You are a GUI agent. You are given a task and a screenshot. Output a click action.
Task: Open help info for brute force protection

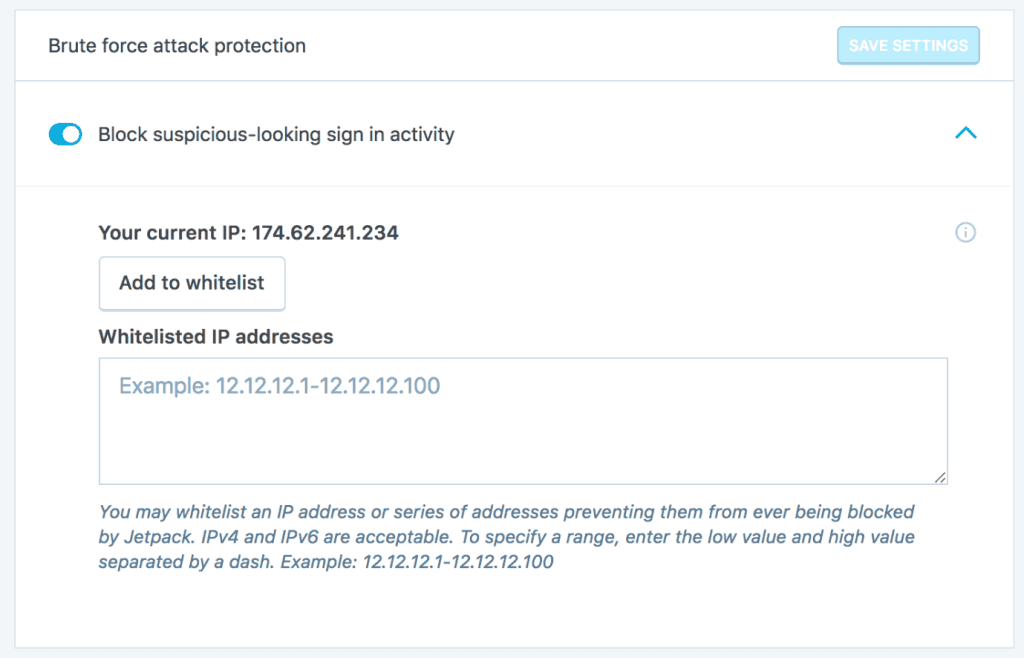click(965, 232)
